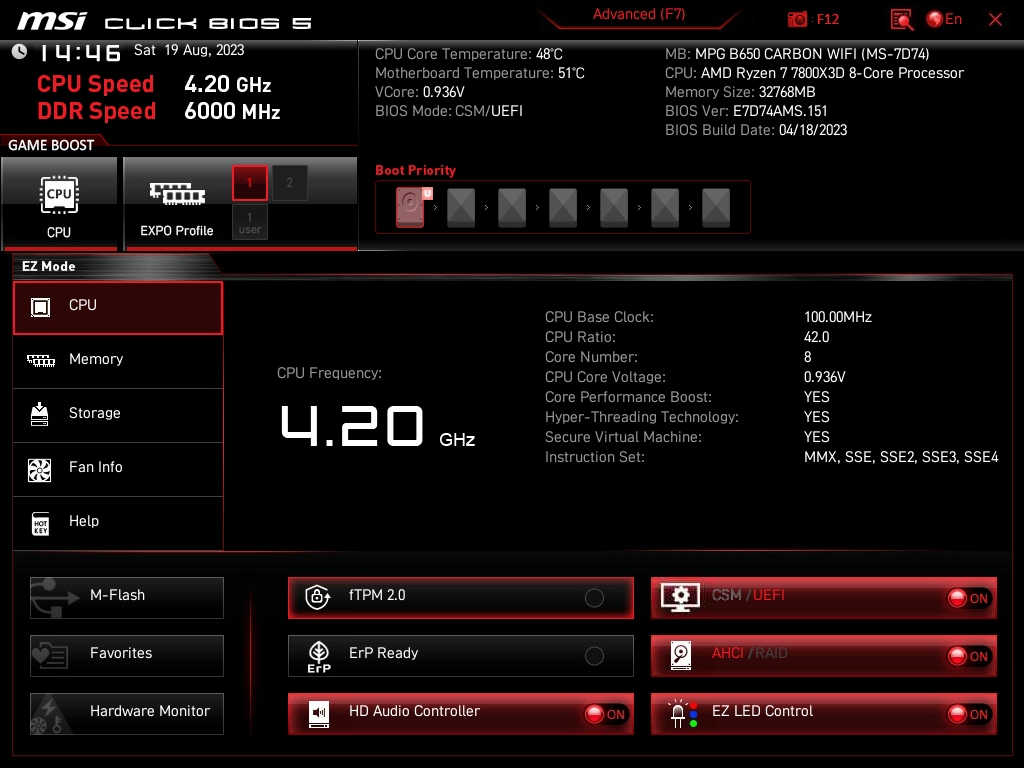Click the GAME BOOST label
Viewport: 1024px width, 768px height.
[x=51, y=145]
